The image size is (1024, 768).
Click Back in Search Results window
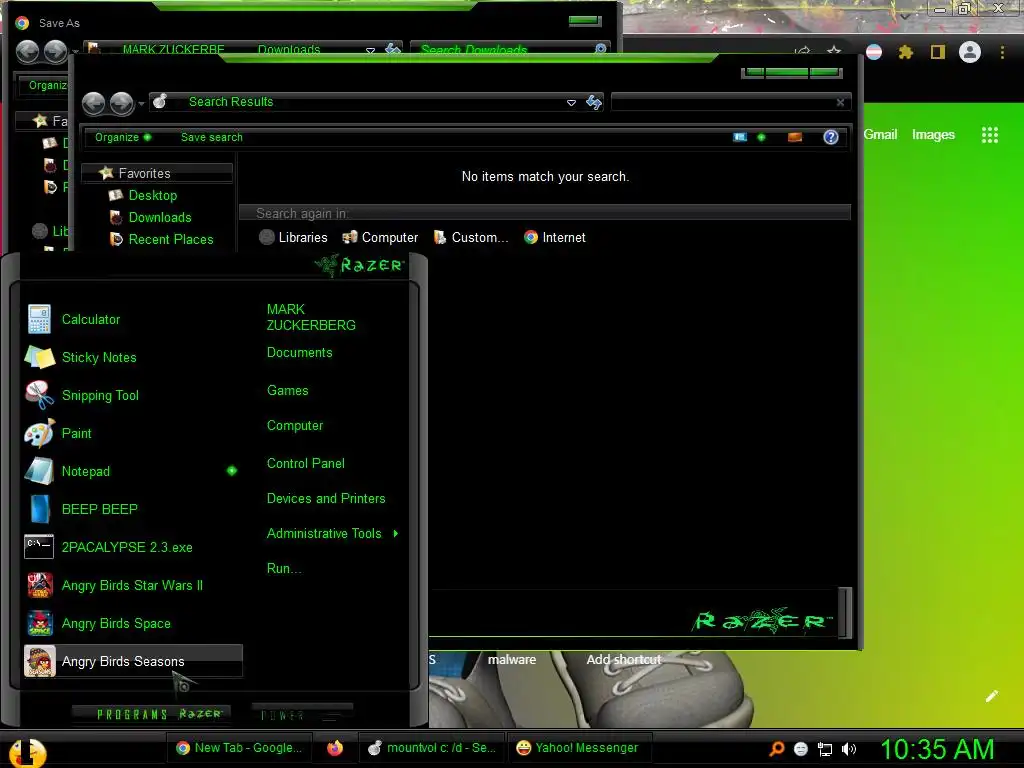click(94, 103)
